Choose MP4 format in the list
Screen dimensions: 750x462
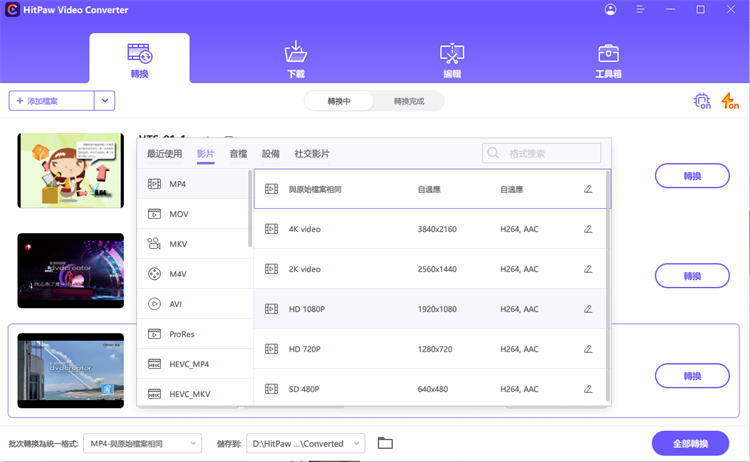193,184
